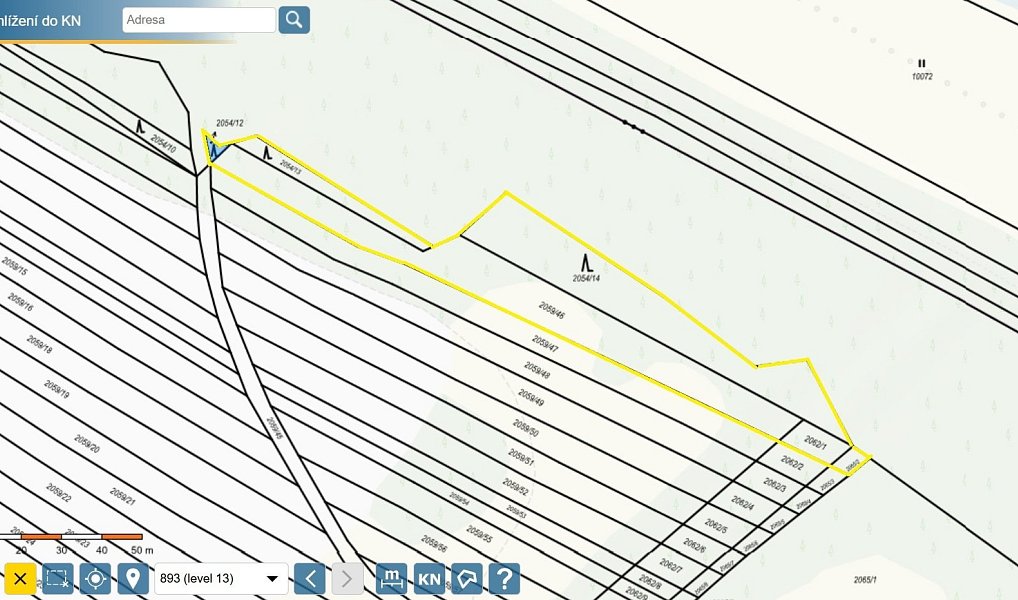
Task: Click parcel label 2059/20
Action: tap(87, 444)
